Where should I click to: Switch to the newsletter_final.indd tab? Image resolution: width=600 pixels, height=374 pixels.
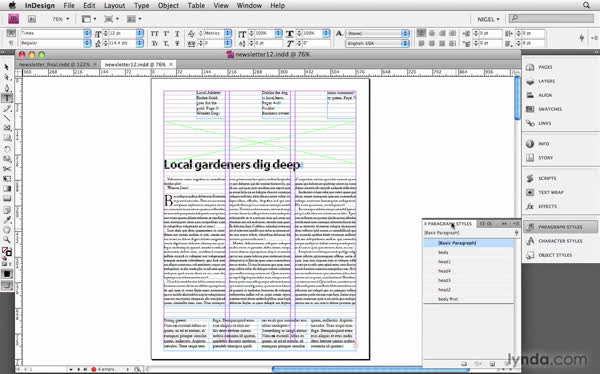tap(57, 64)
